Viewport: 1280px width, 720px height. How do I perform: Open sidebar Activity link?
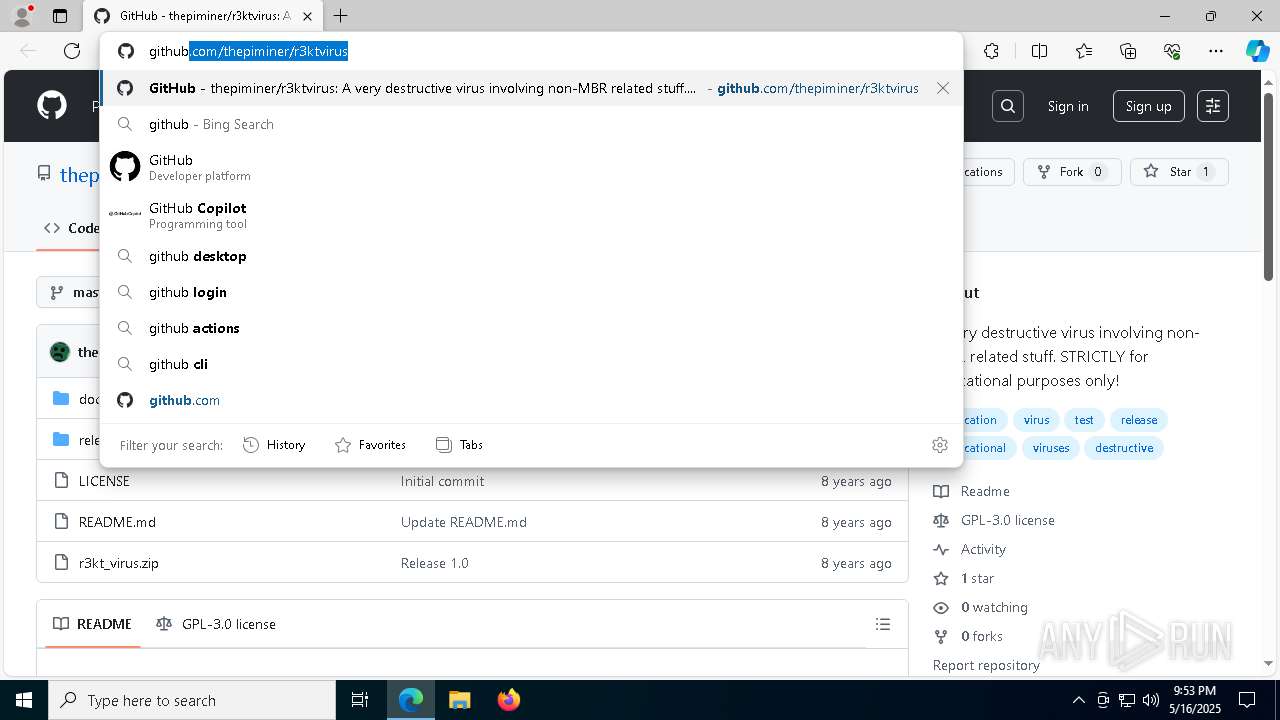point(970,549)
